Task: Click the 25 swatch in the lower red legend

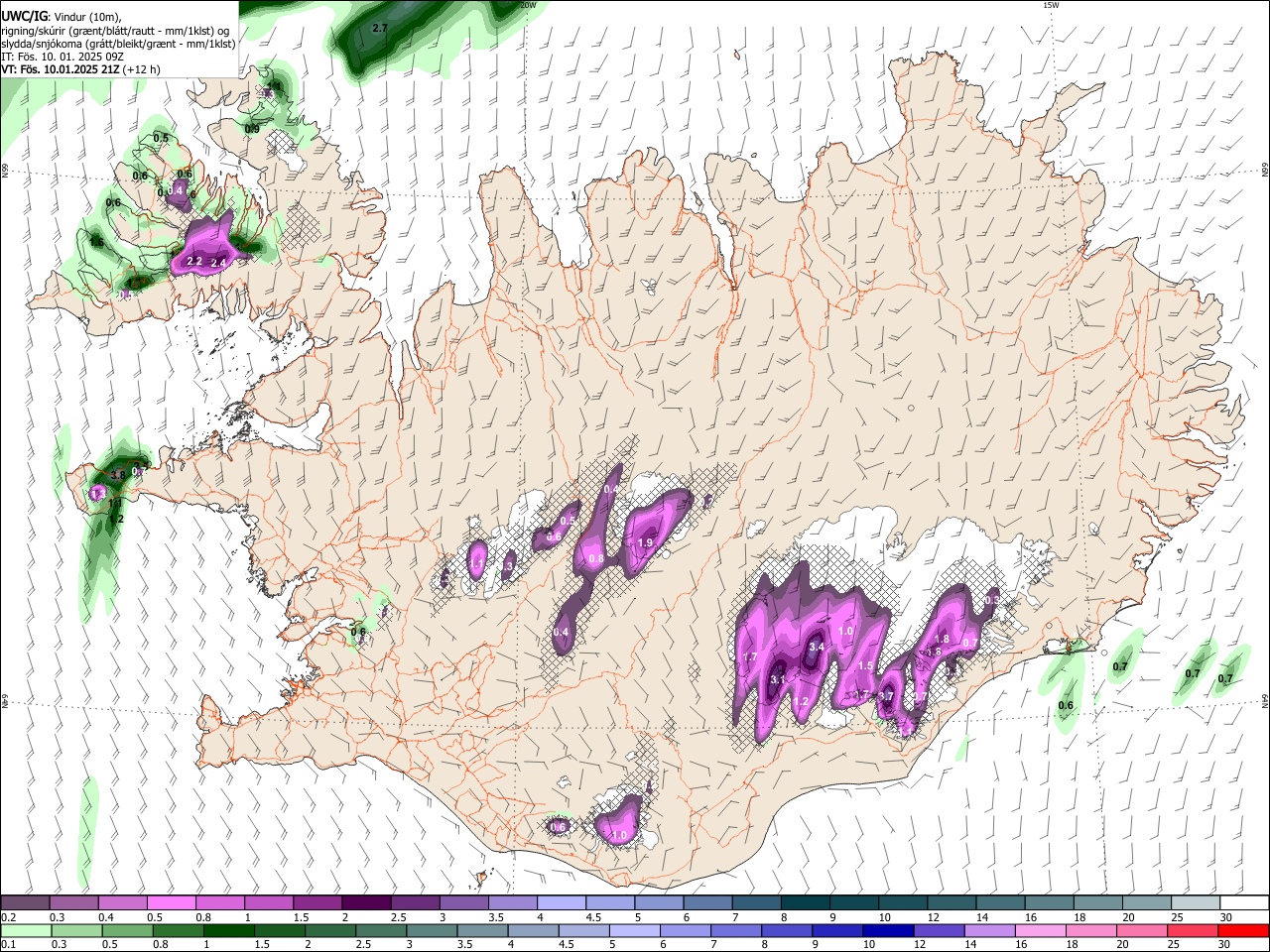Action: [1195, 930]
